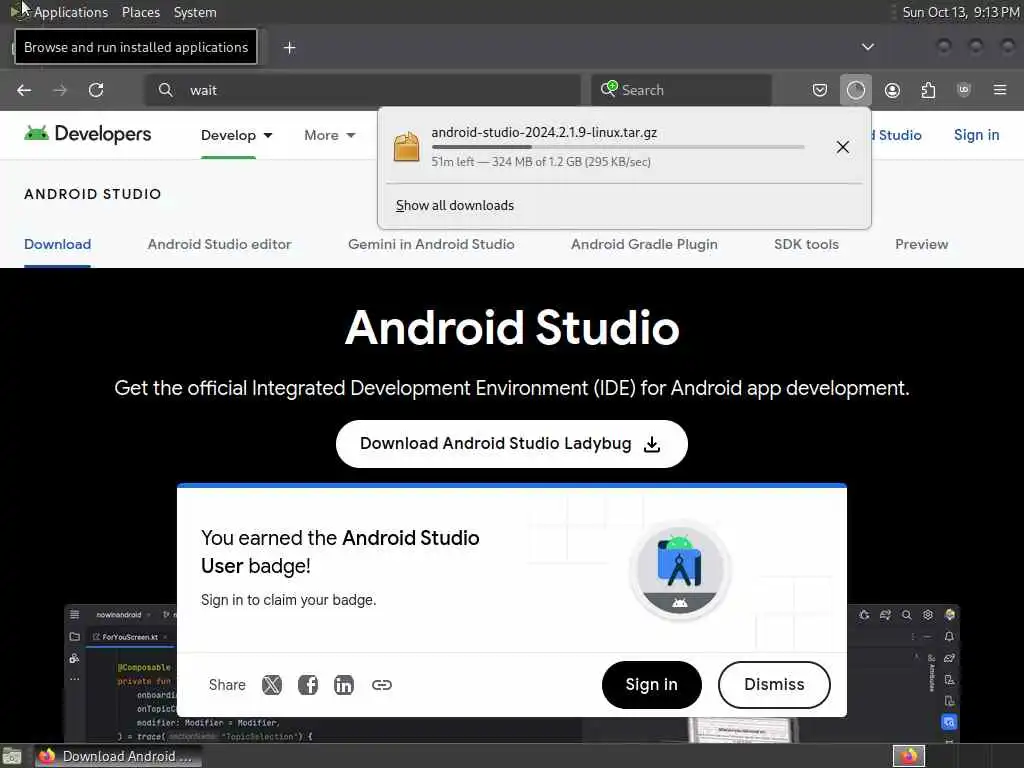Go back with the browser back arrow
This screenshot has width=1024, height=768.
pyautogui.click(x=24, y=90)
